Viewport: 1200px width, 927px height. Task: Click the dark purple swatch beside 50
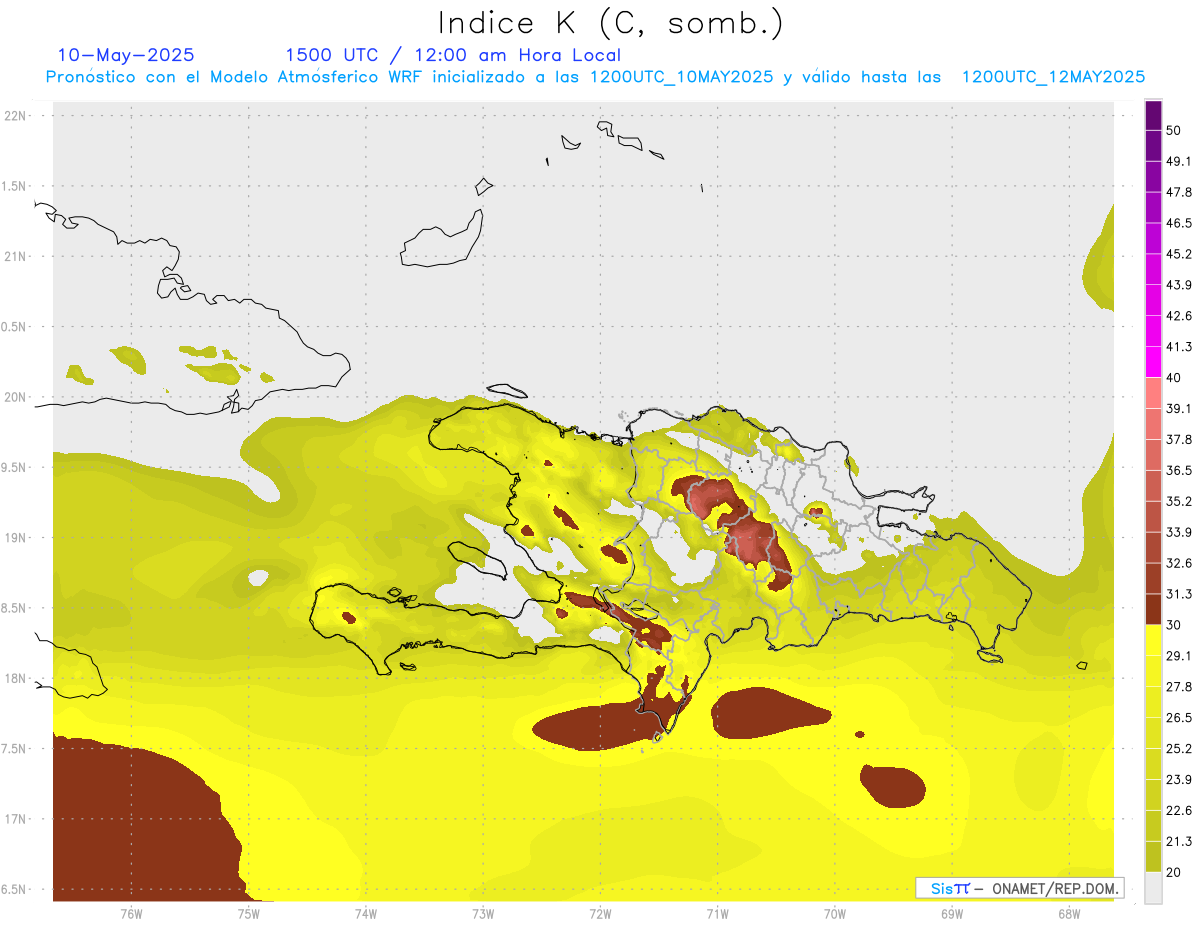point(1154,116)
